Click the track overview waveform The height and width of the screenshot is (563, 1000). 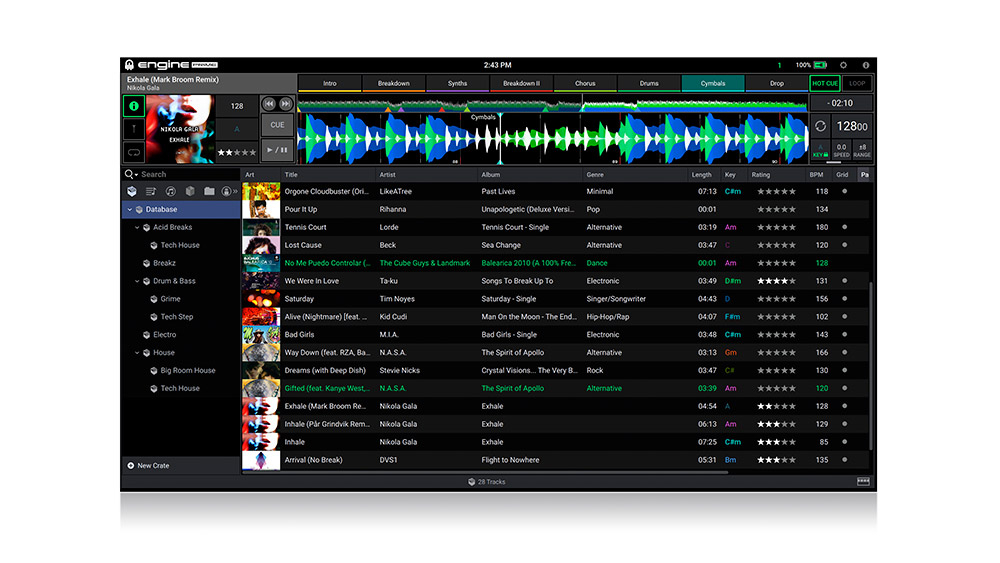552,105
